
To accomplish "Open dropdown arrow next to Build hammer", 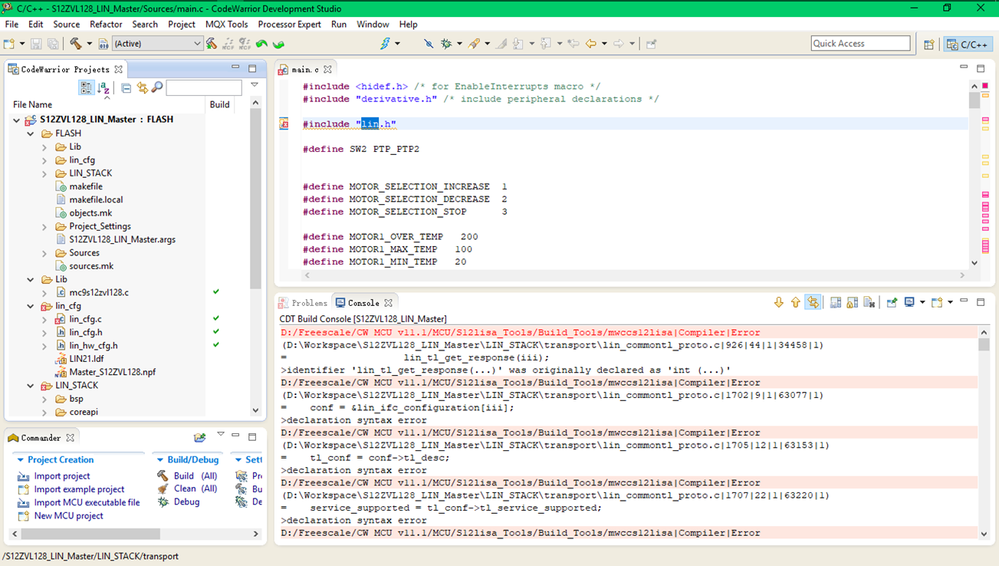I will [89, 43].
